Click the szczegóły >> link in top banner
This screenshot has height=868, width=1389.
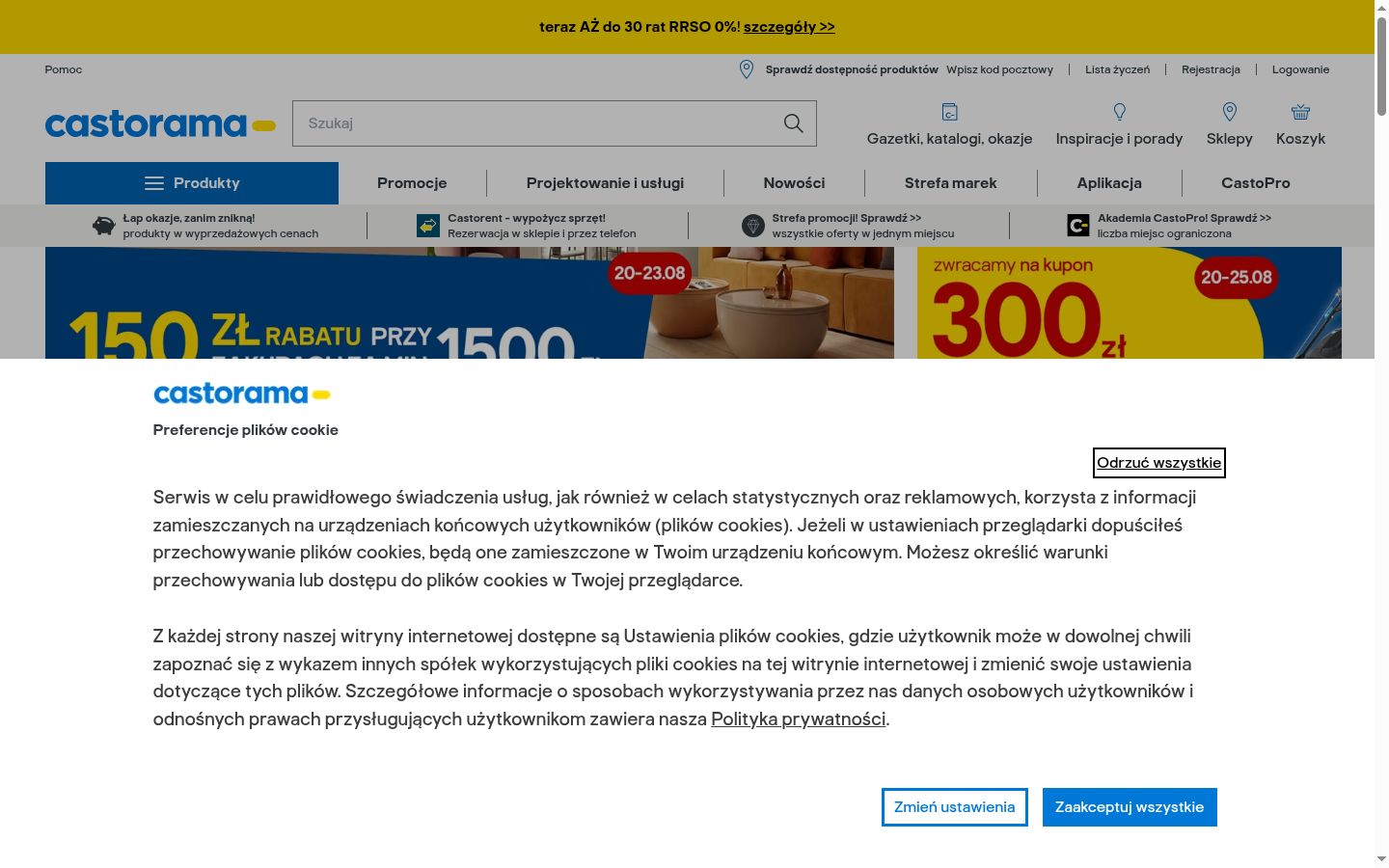789,27
